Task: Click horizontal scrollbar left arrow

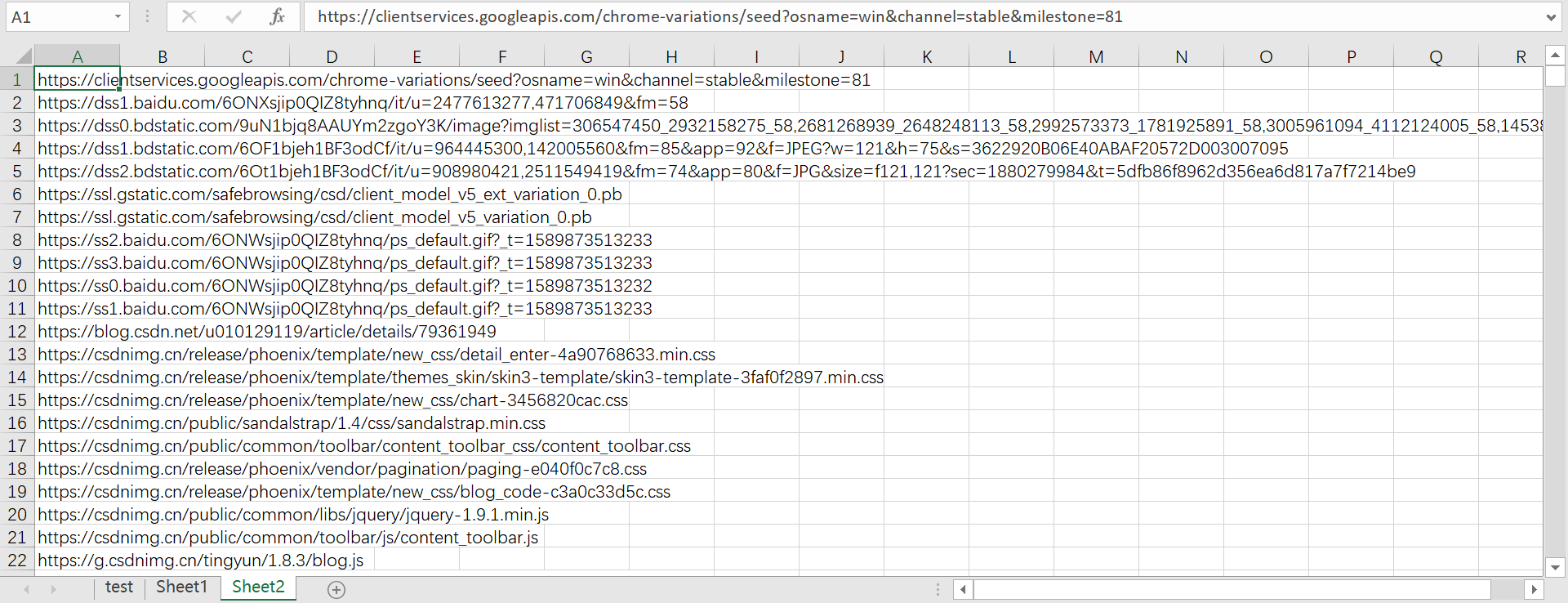Action: [x=964, y=589]
